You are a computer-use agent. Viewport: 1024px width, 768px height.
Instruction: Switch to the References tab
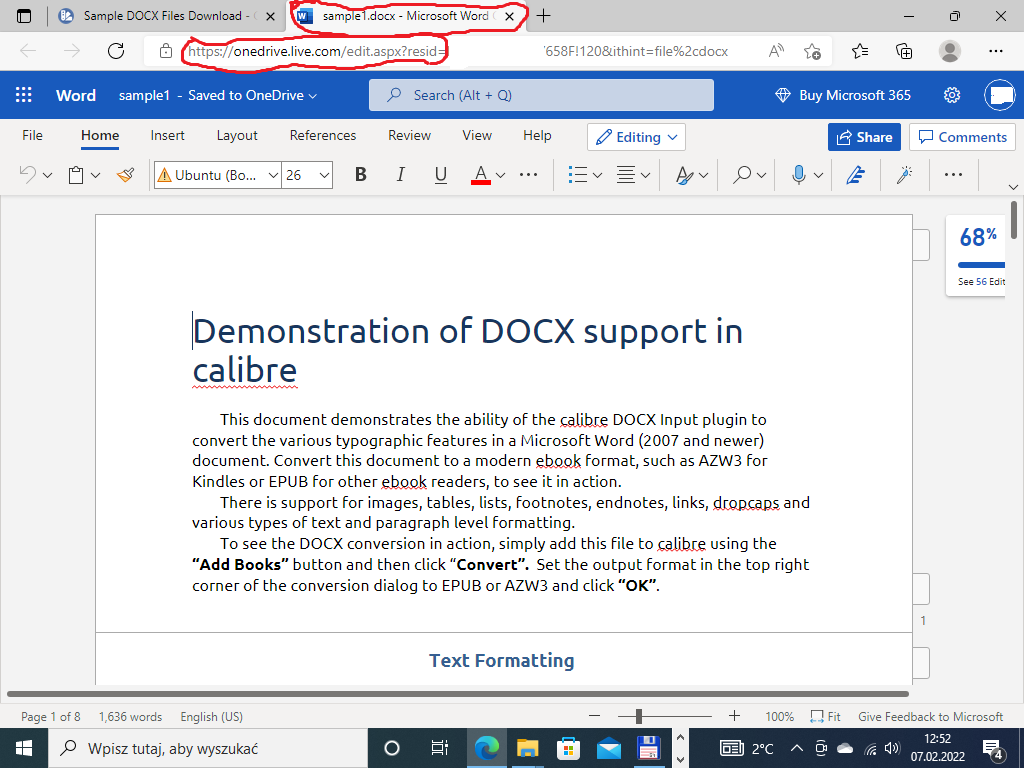pos(322,135)
